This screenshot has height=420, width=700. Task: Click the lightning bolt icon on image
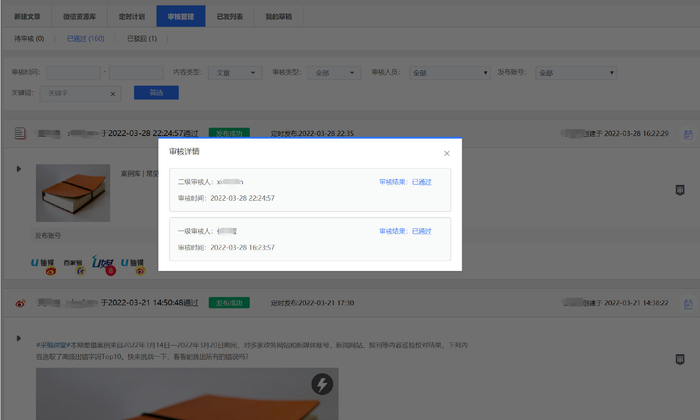tap(321, 384)
